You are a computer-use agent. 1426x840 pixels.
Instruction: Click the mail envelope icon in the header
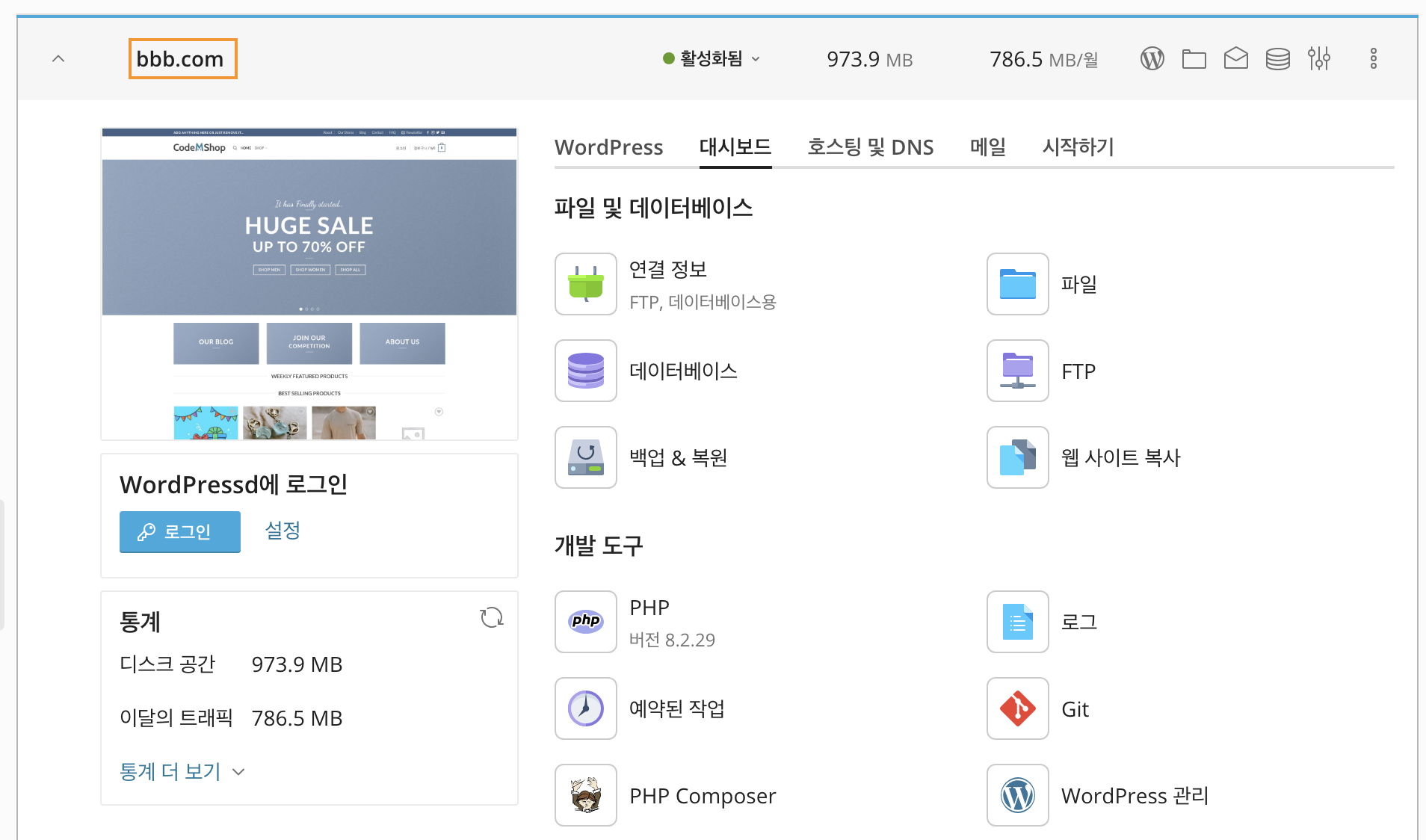(1235, 58)
